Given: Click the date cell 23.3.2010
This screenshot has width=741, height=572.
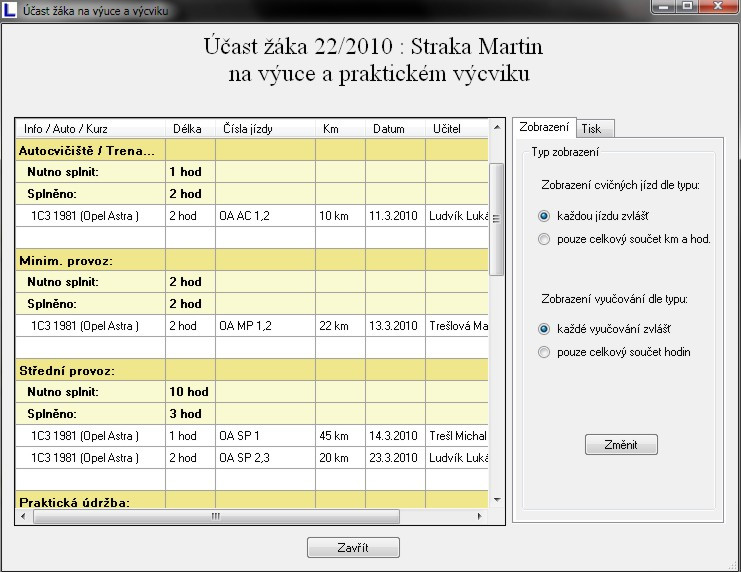Looking at the screenshot, I should (x=395, y=458).
